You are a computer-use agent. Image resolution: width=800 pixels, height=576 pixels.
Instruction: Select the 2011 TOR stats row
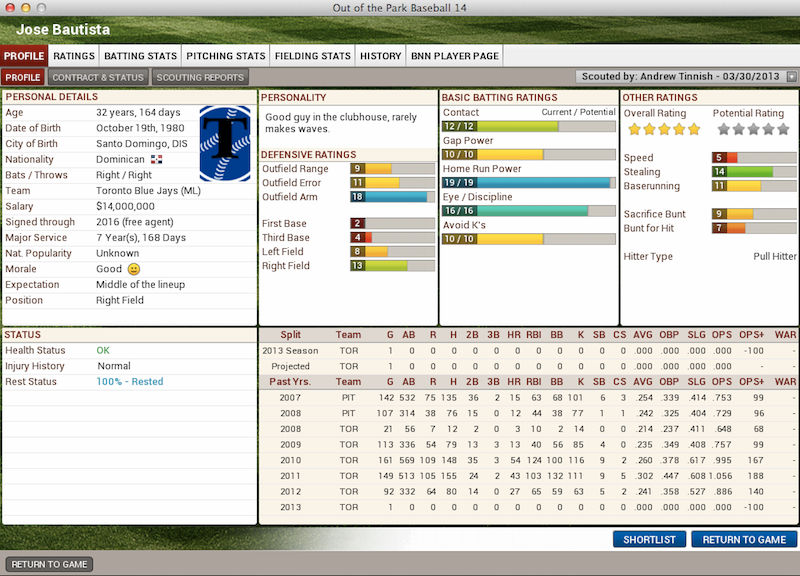528,476
